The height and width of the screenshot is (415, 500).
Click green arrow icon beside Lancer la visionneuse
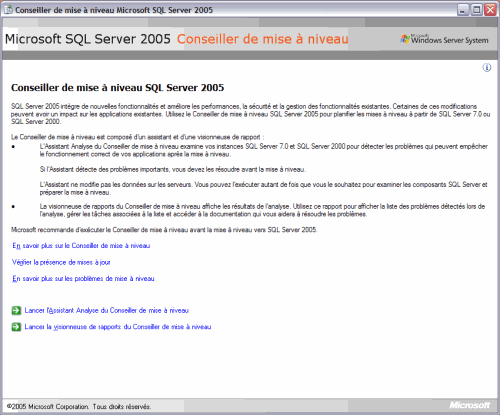click(x=16, y=327)
